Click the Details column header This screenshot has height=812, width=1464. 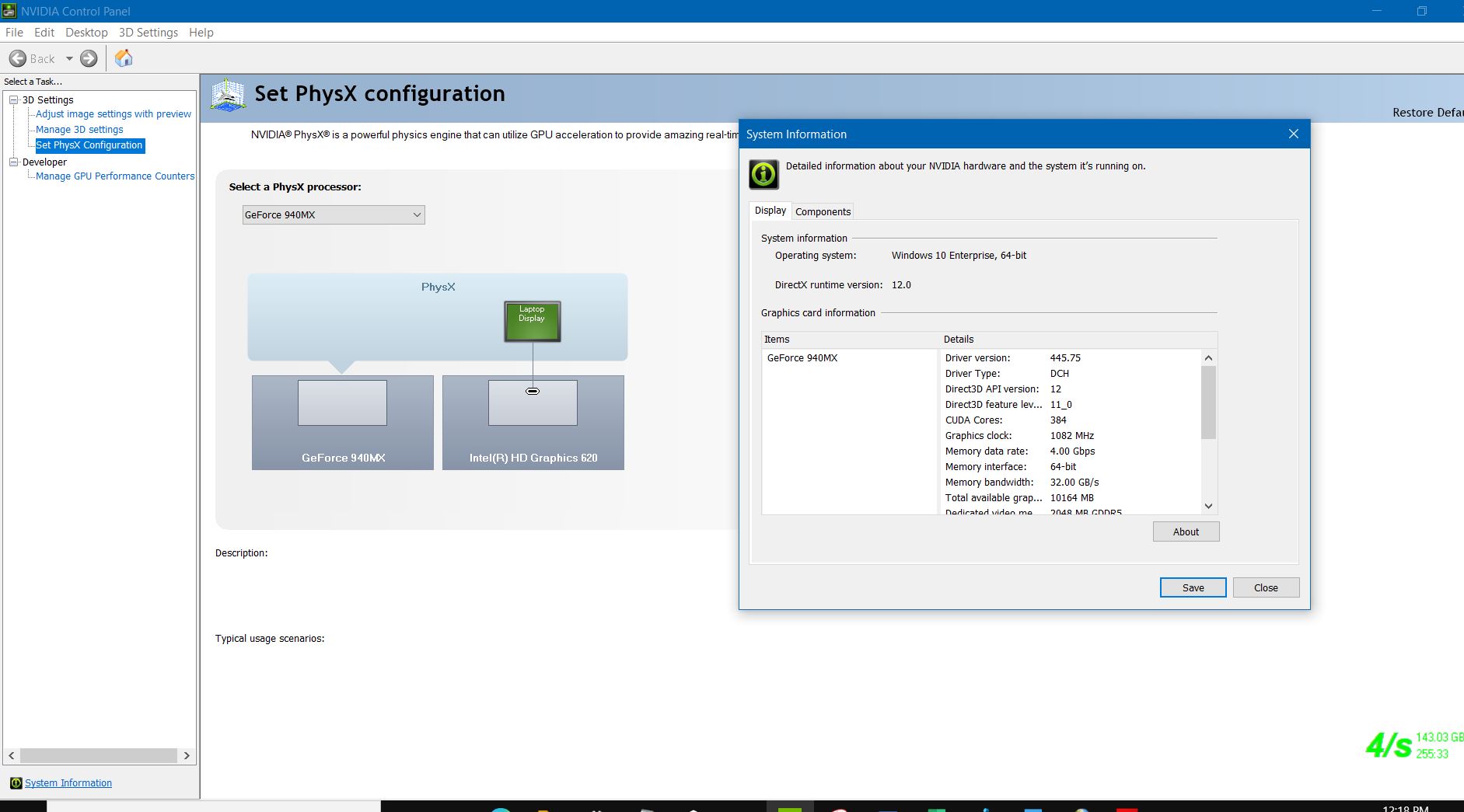tap(1078, 340)
